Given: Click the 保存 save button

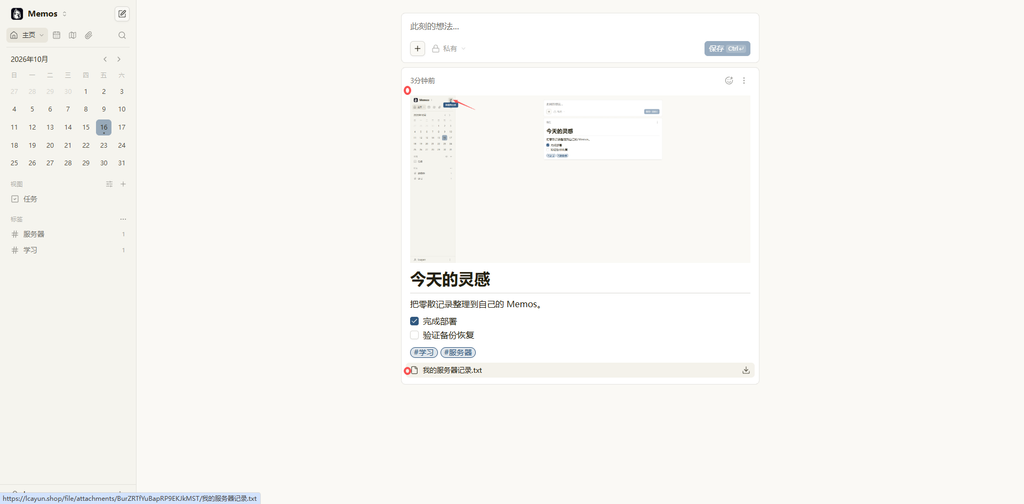Looking at the screenshot, I should coord(727,48).
